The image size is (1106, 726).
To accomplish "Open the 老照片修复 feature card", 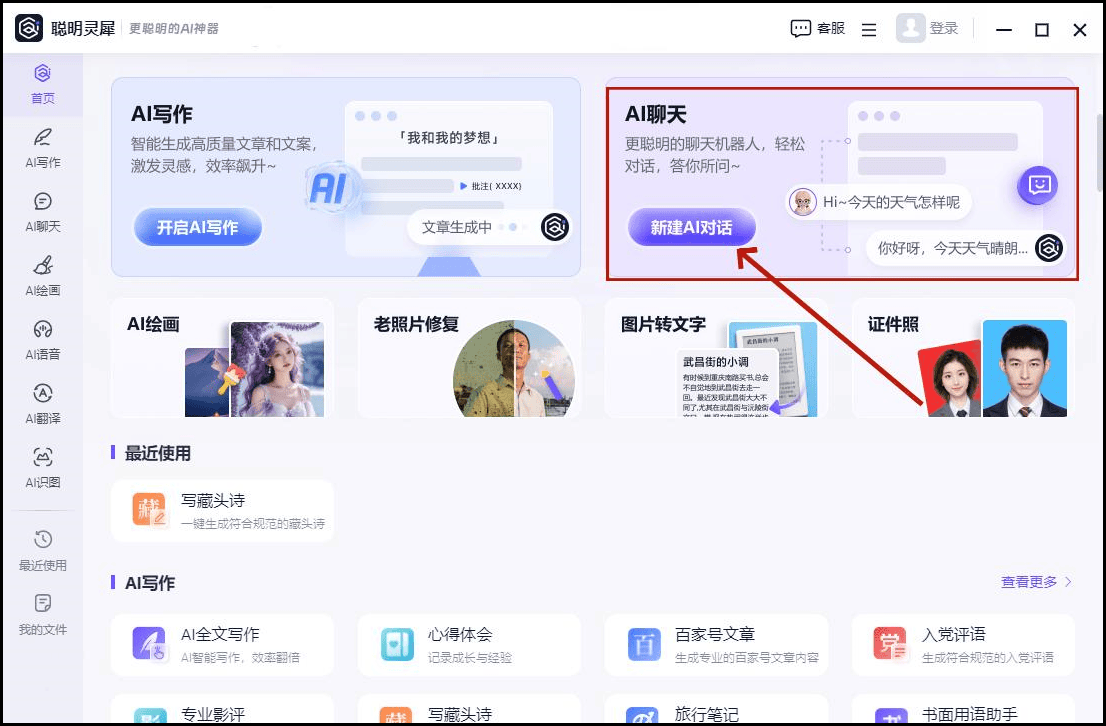I will click(469, 358).
